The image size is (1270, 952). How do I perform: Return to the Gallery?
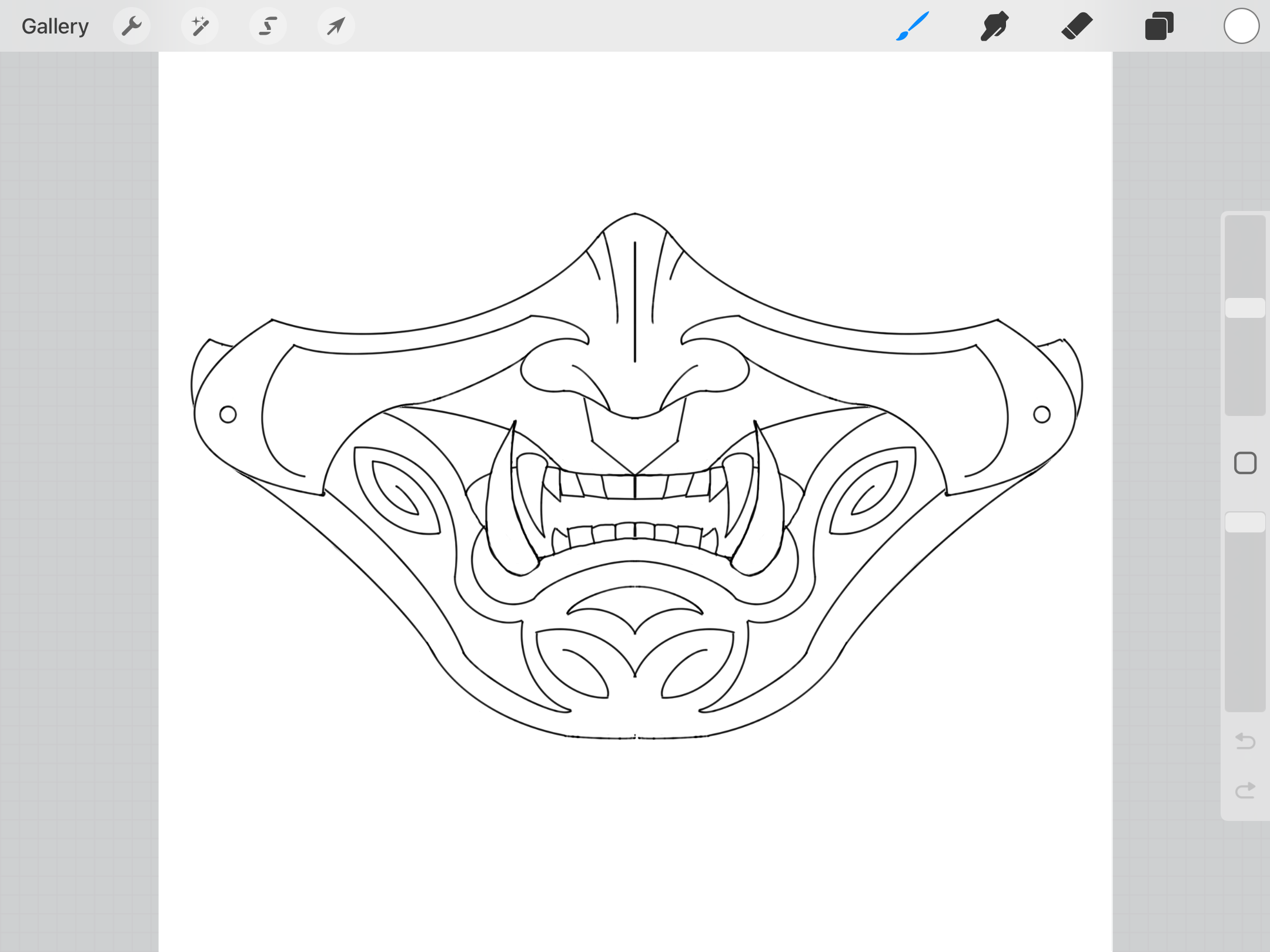point(55,26)
